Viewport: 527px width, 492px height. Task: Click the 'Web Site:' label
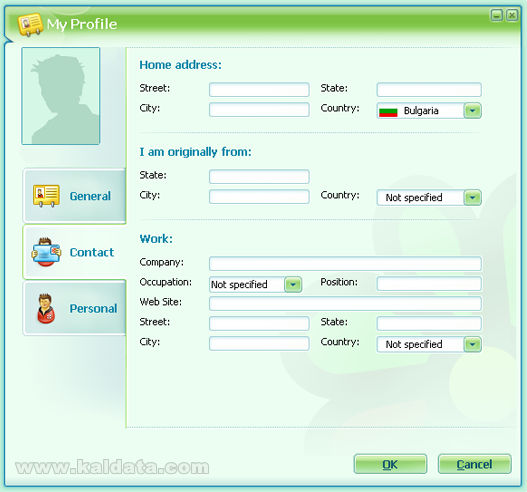pos(160,302)
